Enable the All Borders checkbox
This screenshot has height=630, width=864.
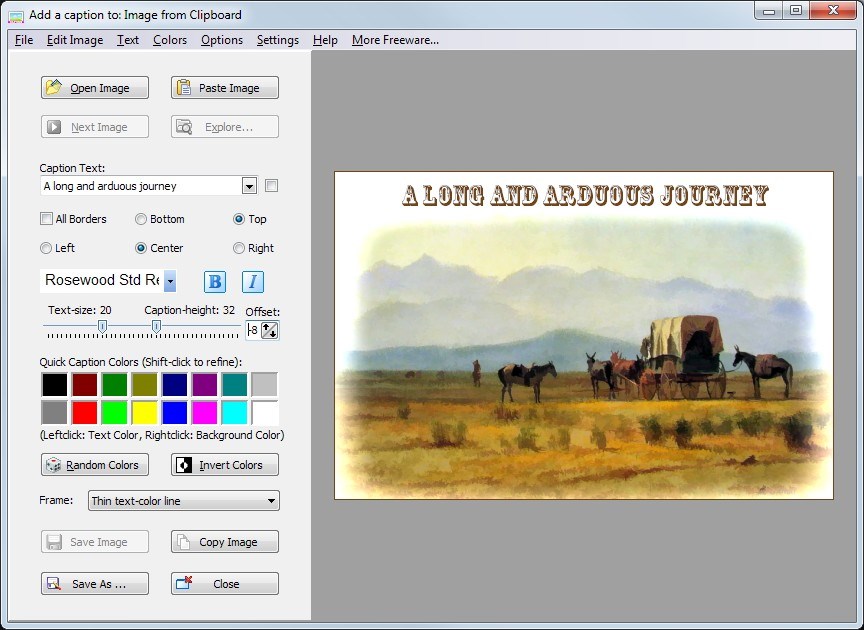coord(46,219)
